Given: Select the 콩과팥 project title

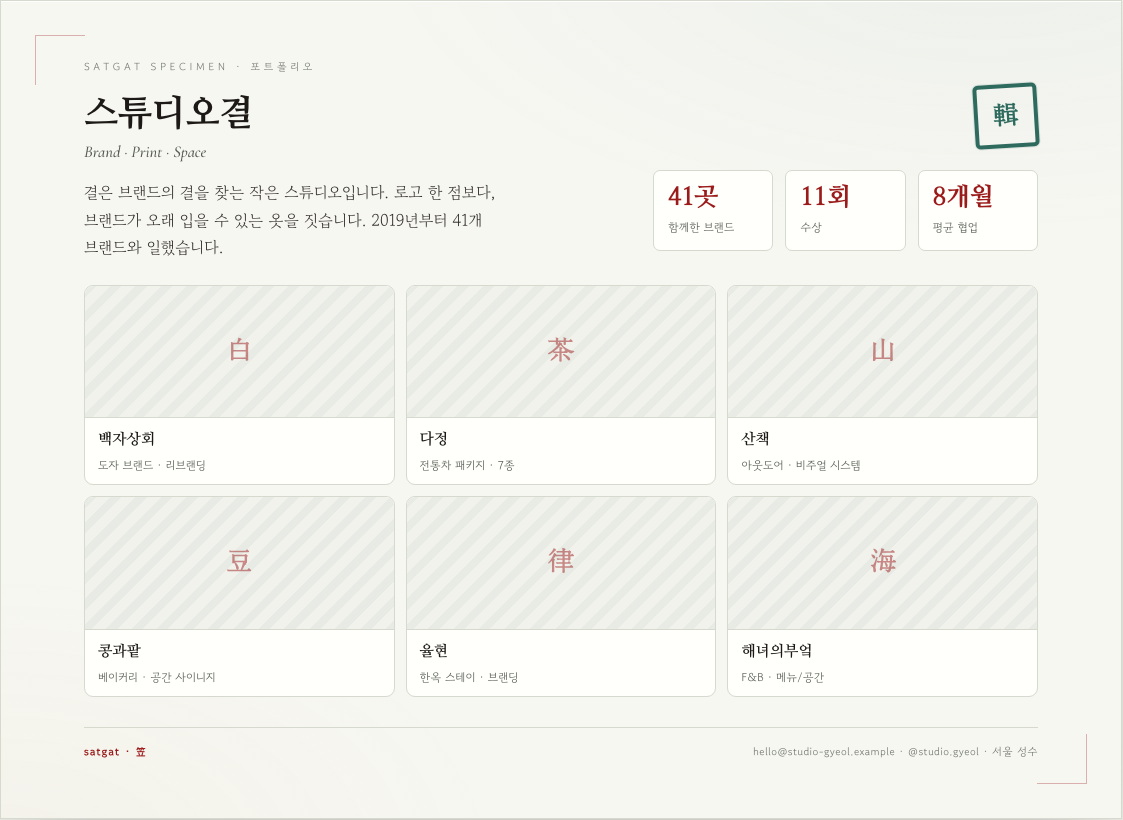Looking at the screenshot, I should pos(120,650).
